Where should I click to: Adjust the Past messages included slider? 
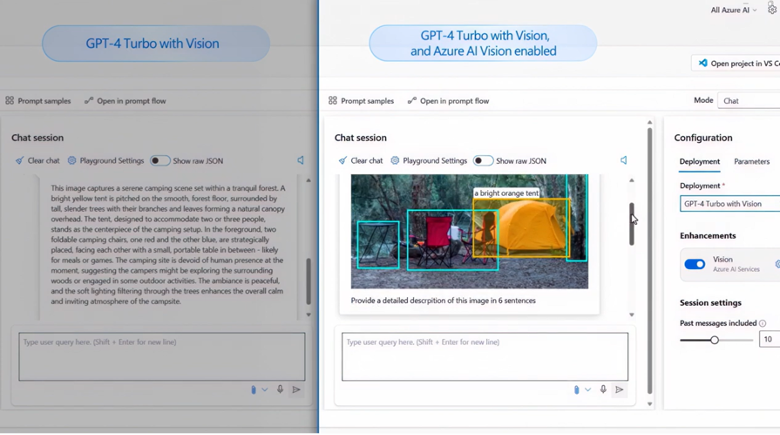click(x=714, y=340)
